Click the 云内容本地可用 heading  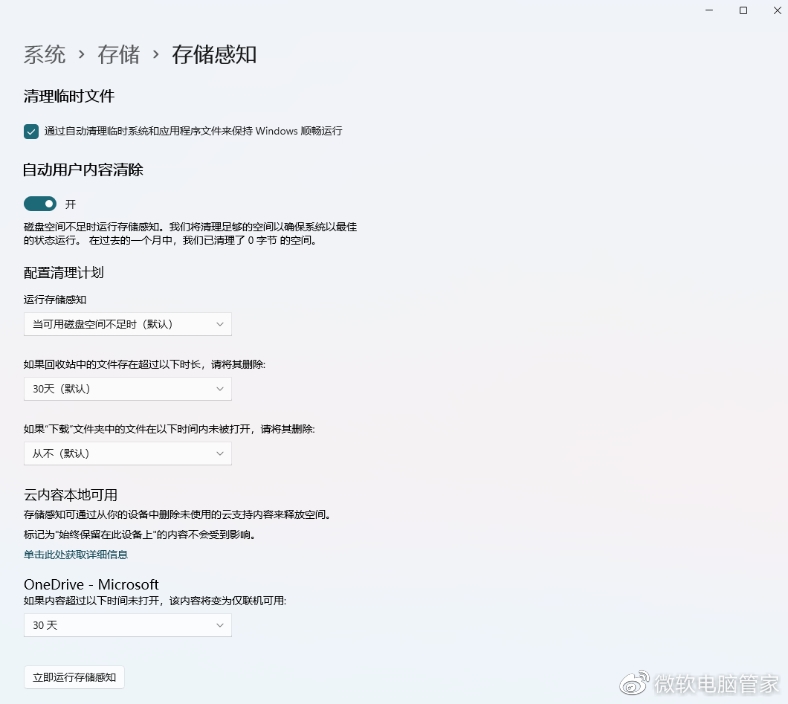click(70, 495)
